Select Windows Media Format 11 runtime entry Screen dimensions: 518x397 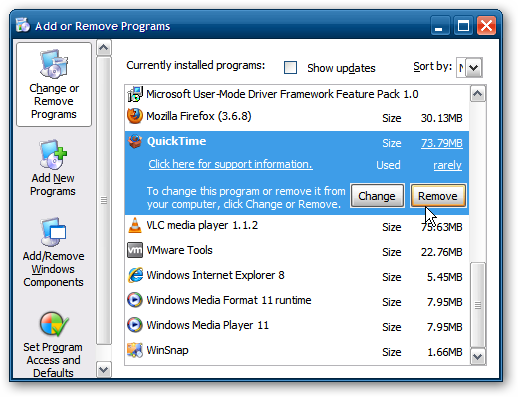pos(297,301)
